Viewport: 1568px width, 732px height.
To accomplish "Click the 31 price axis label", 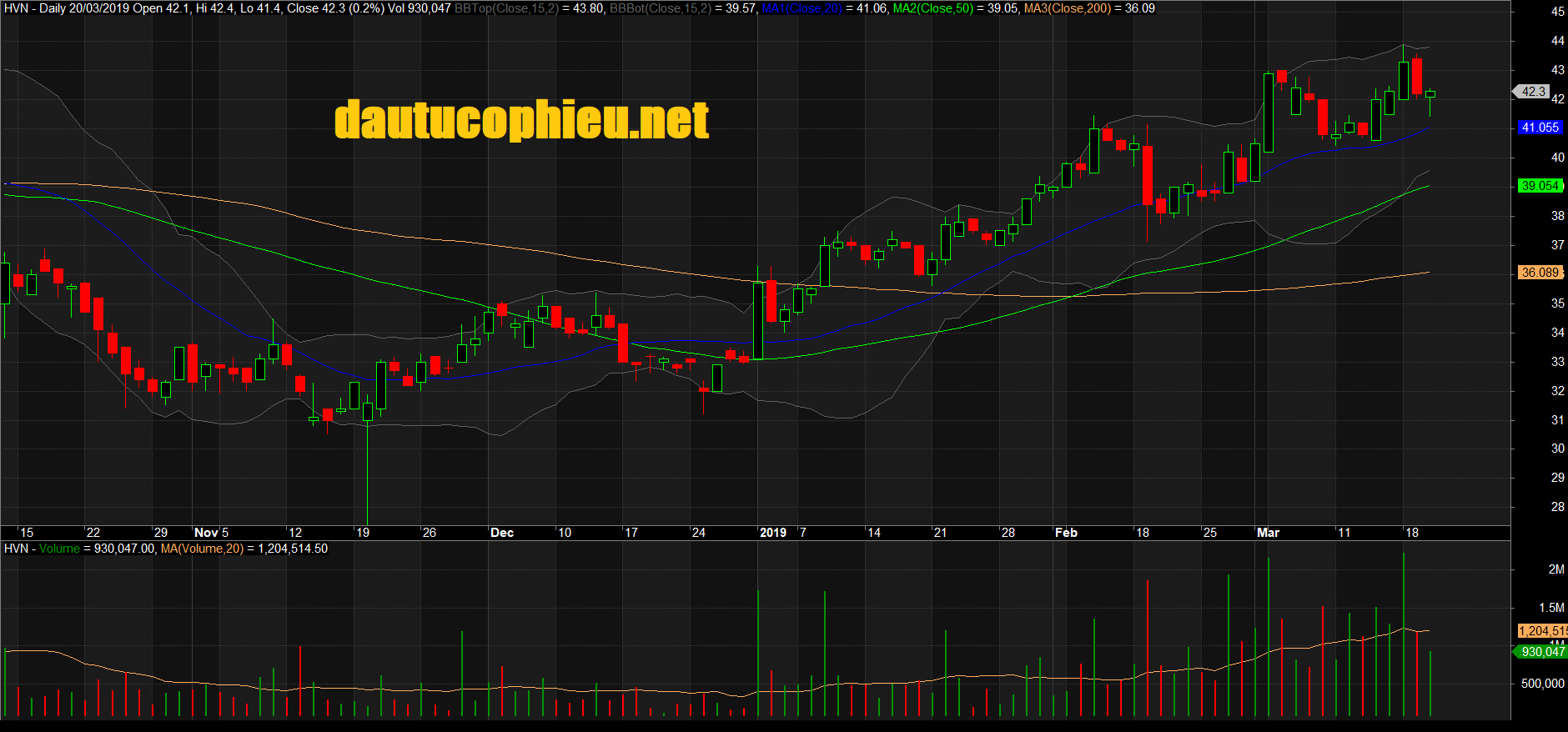I will coord(1557,420).
